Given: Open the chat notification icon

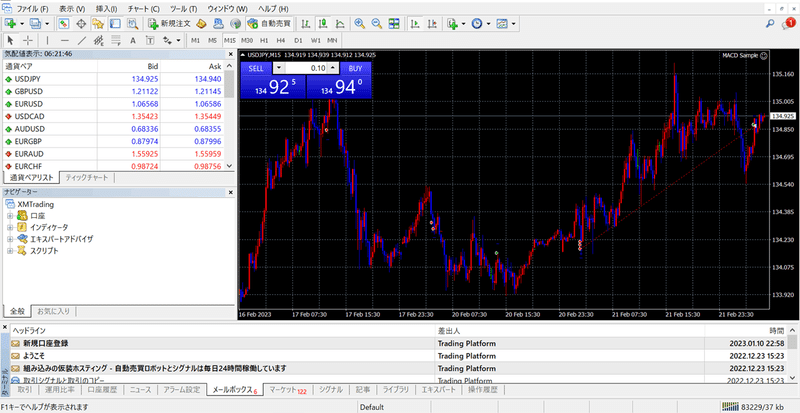Looking at the screenshot, I should pos(788,23).
